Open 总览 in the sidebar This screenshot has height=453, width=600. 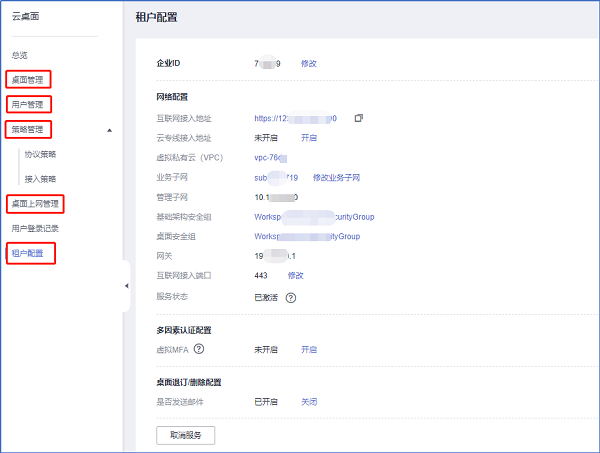point(20,55)
